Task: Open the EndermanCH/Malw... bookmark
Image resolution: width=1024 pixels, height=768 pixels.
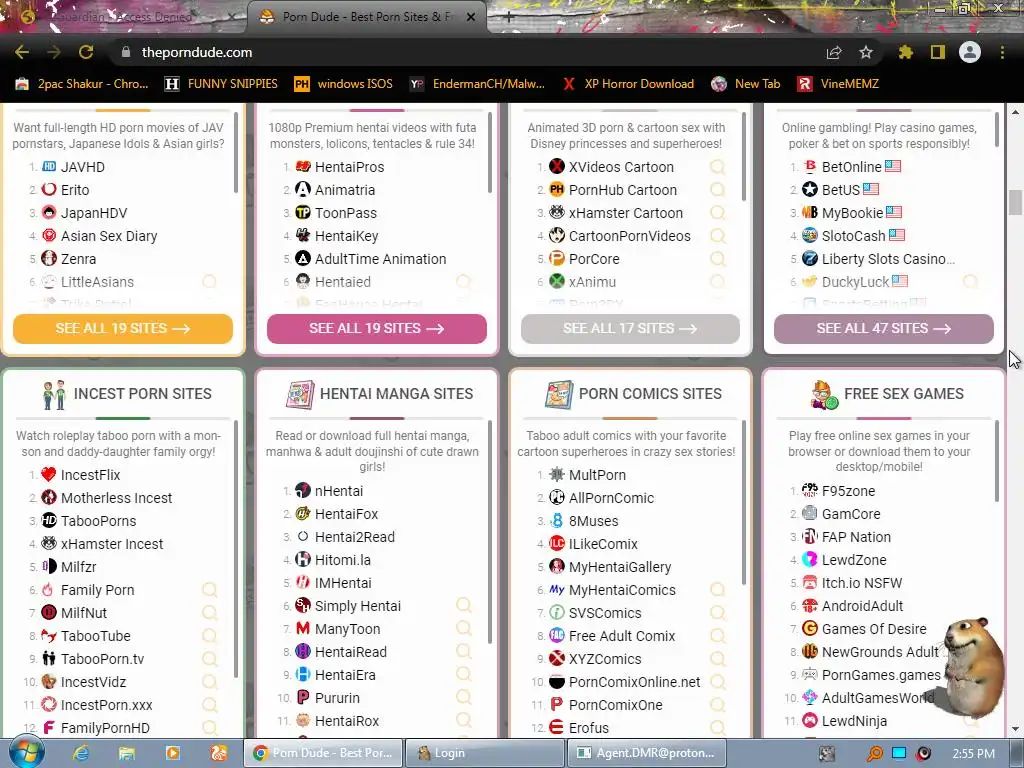Action: [x=477, y=84]
